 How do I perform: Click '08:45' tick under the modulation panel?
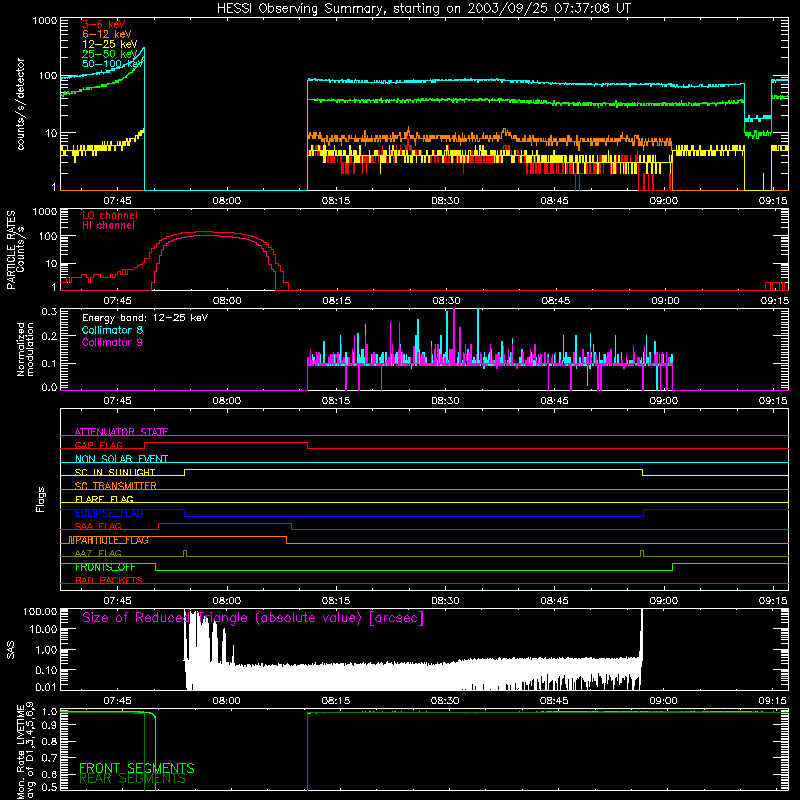point(554,401)
